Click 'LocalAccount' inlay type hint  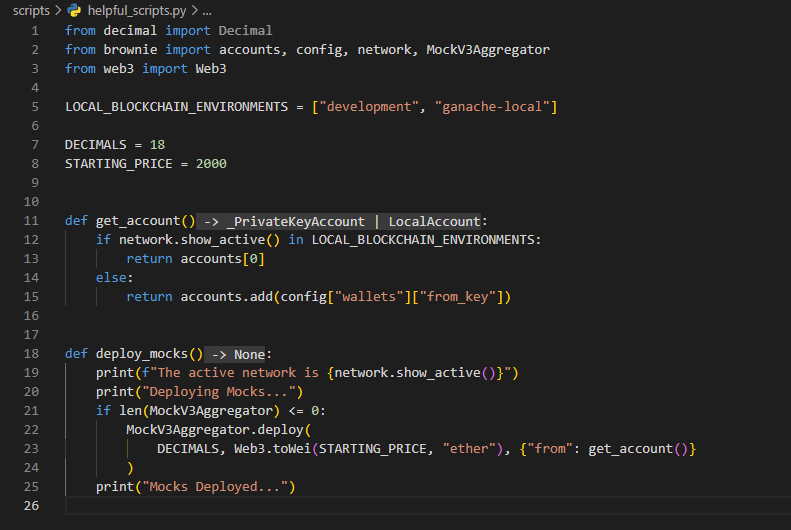coord(434,221)
